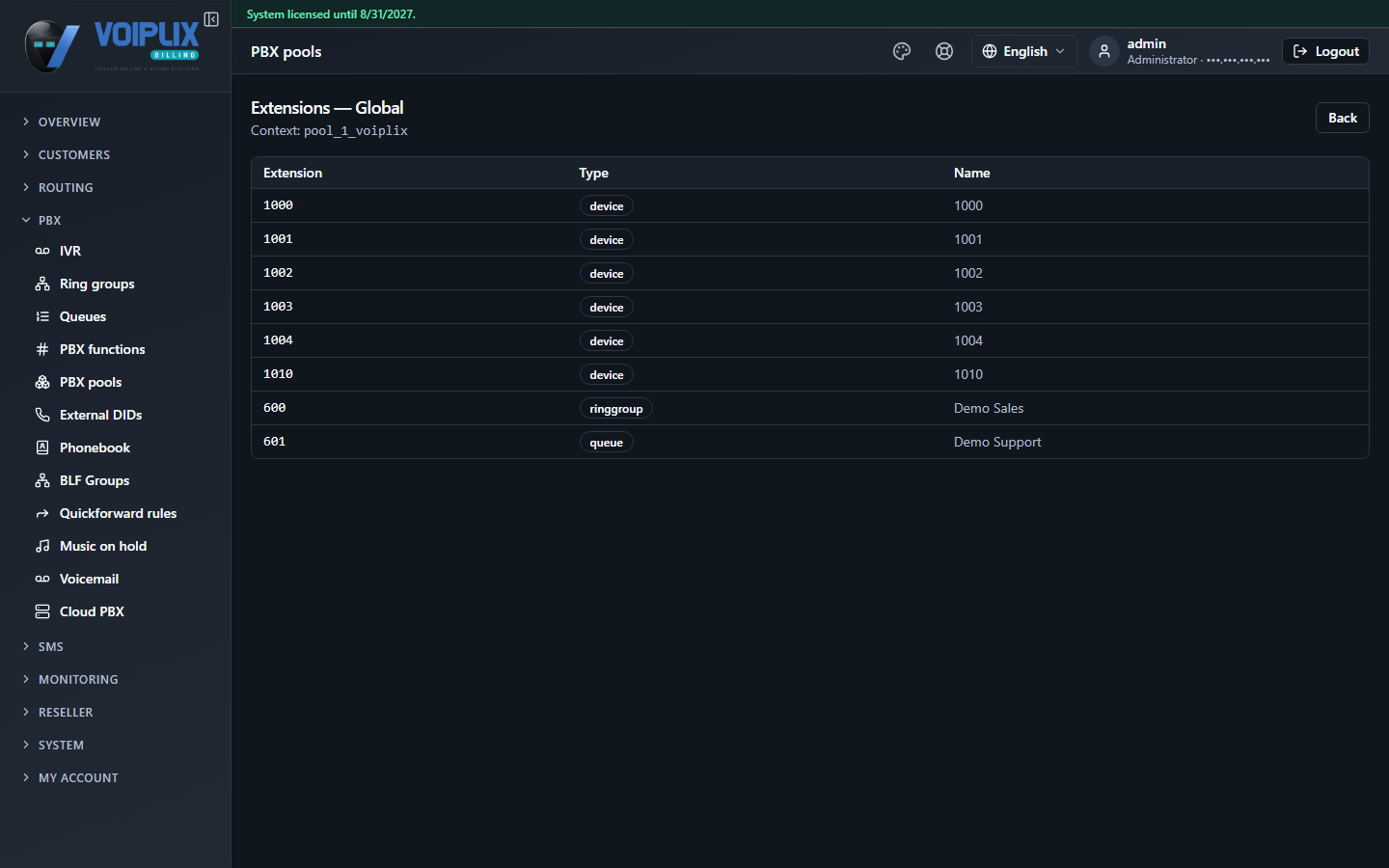
Task: Select extension 601 cell
Action: pyautogui.click(x=274, y=442)
